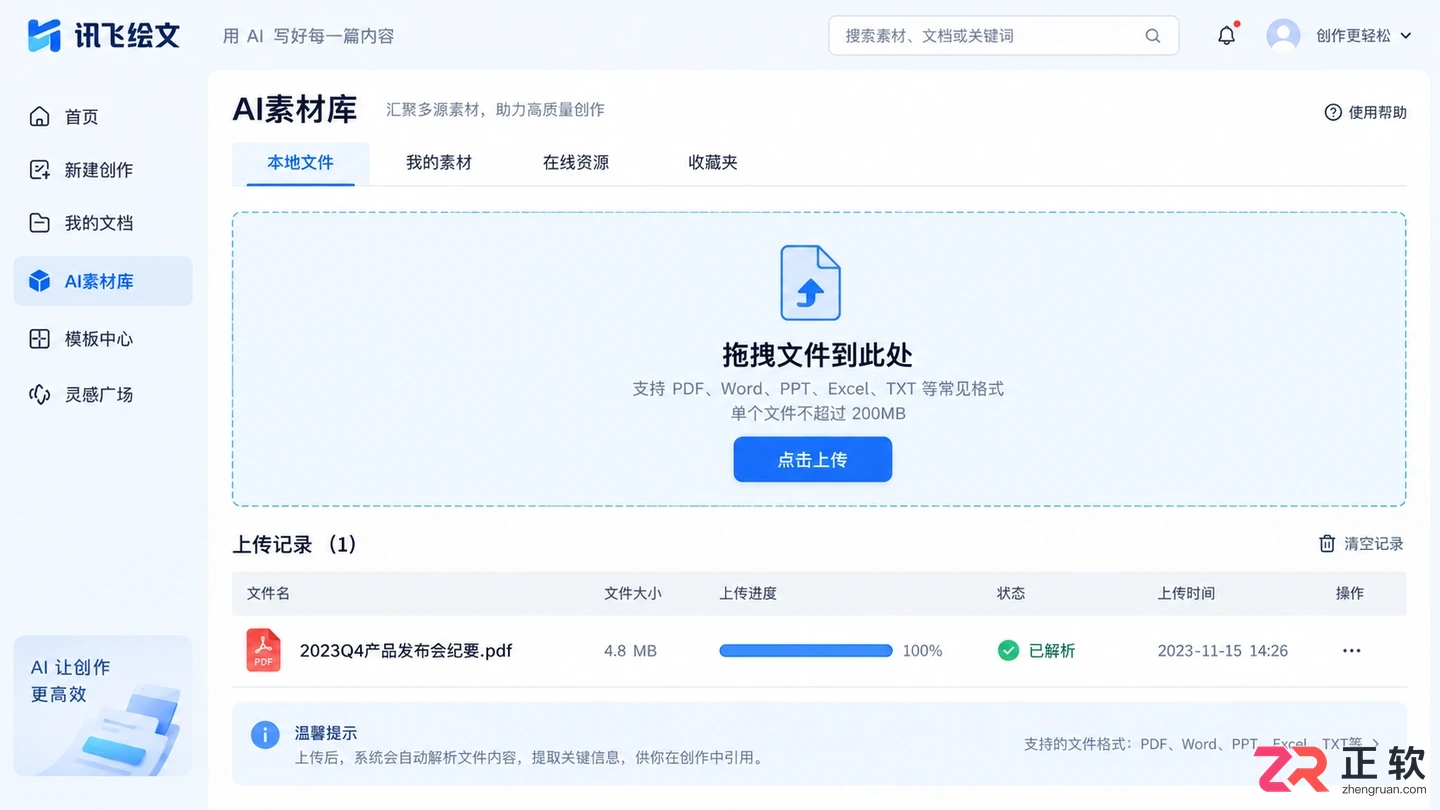Viewport: 1440px width, 810px height.
Task: Click the user avatar icon
Action: point(1283,35)
